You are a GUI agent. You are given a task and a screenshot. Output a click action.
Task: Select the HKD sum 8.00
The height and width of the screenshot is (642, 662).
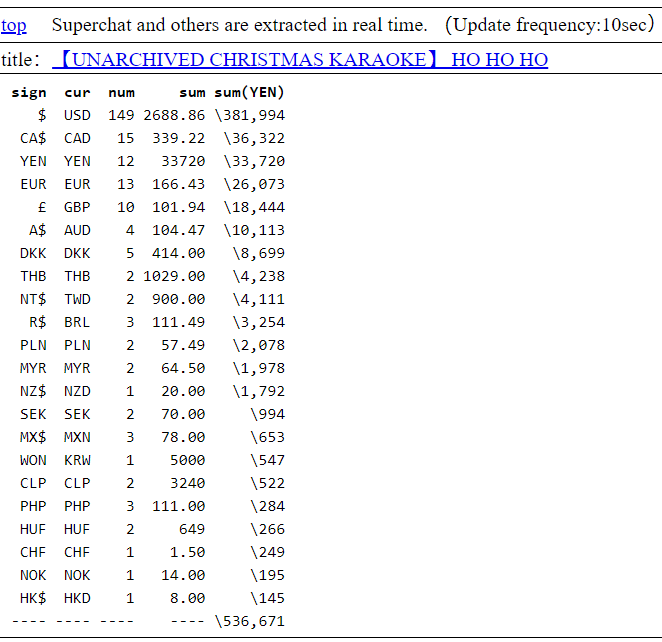coord(187,599)
